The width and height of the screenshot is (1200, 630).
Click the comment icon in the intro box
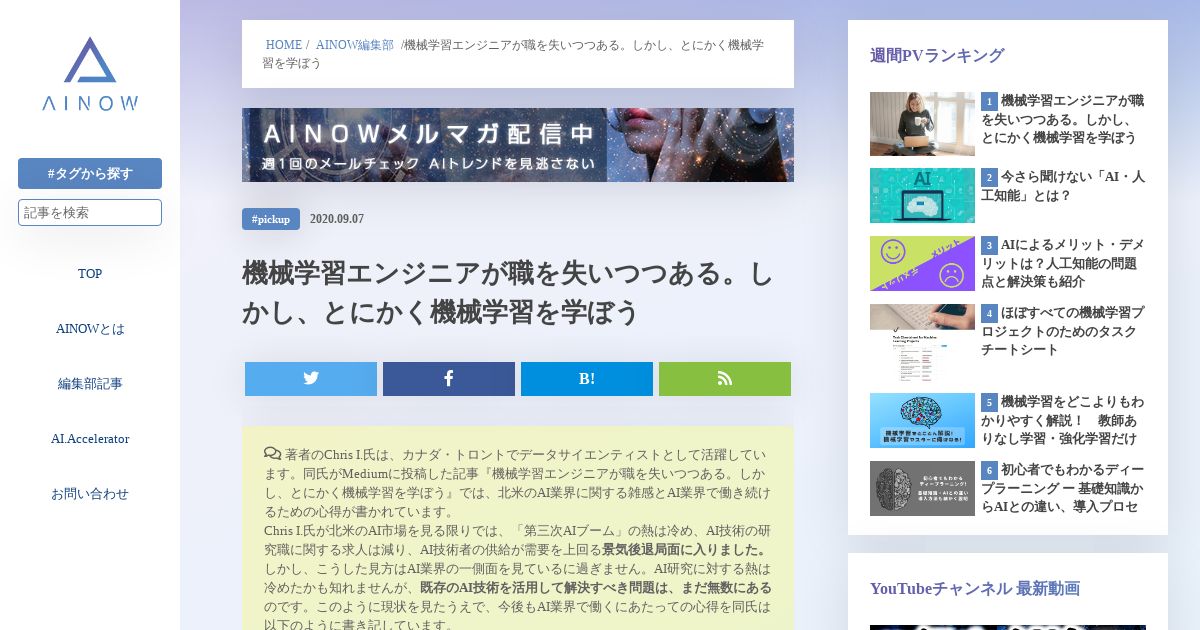(x=272, y=453)
